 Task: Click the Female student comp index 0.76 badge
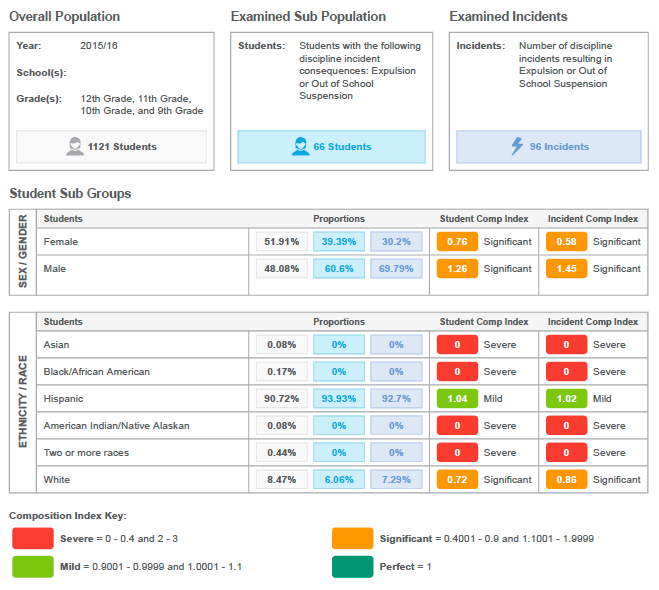tap(457, 241)
